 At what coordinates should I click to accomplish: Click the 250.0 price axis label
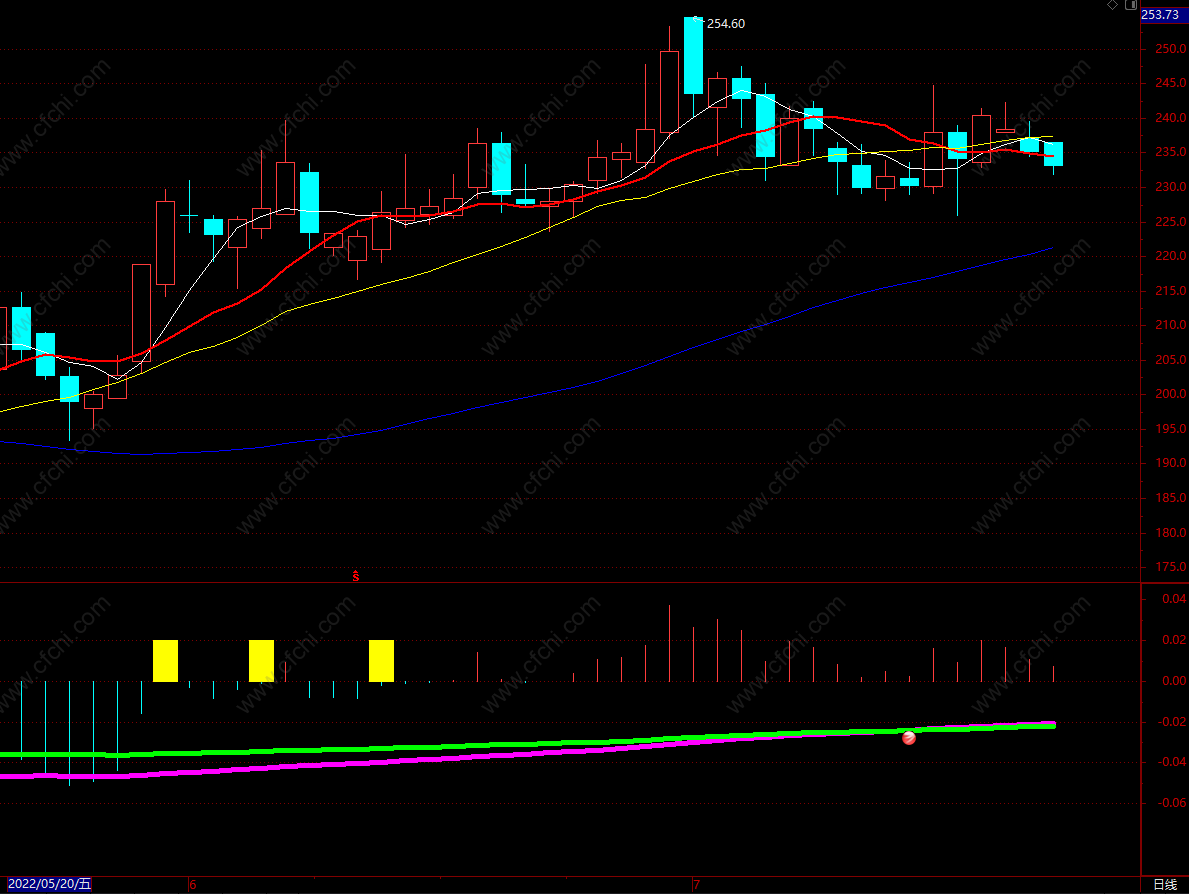[1170, 49]
